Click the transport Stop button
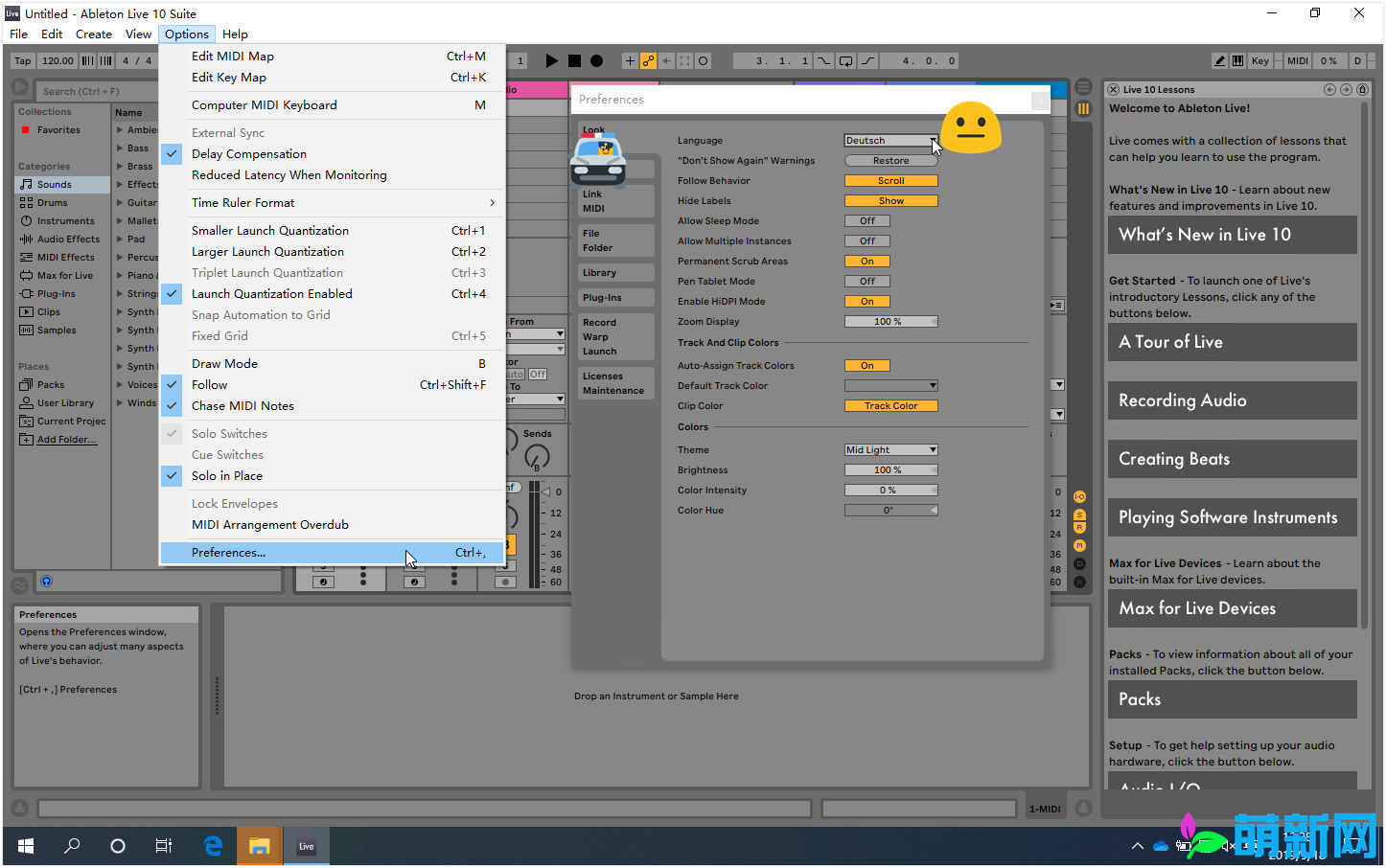 coord(574,60)
